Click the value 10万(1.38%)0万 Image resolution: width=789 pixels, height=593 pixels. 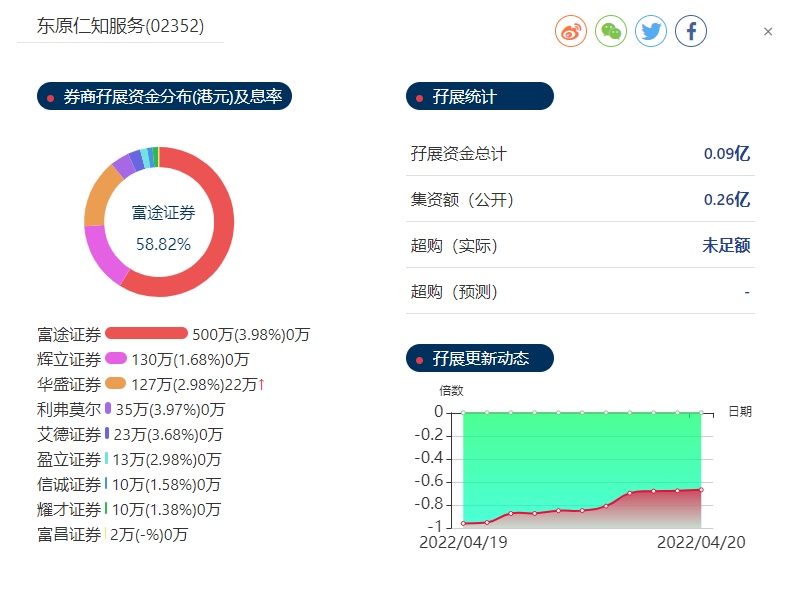[x=166, y=509]
